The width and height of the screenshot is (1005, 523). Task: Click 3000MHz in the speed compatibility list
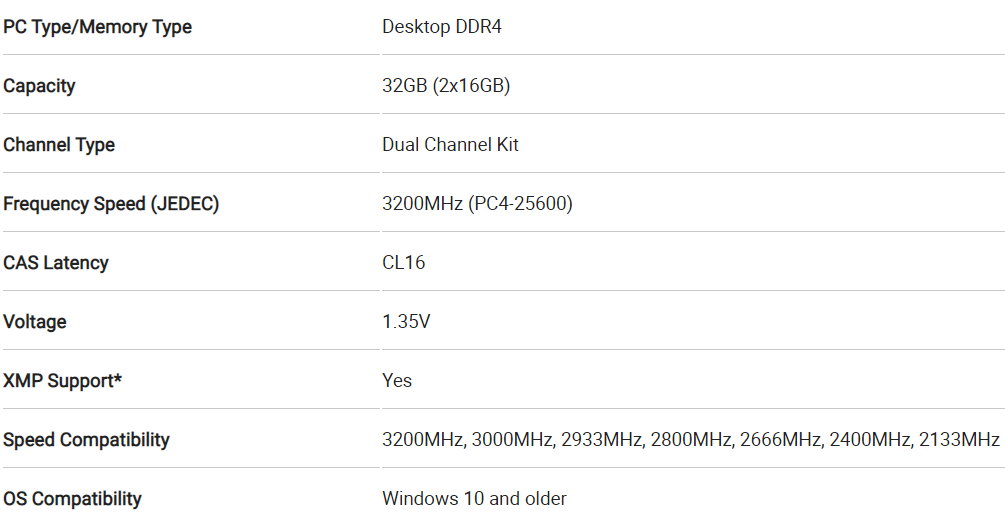pos(512,440)
